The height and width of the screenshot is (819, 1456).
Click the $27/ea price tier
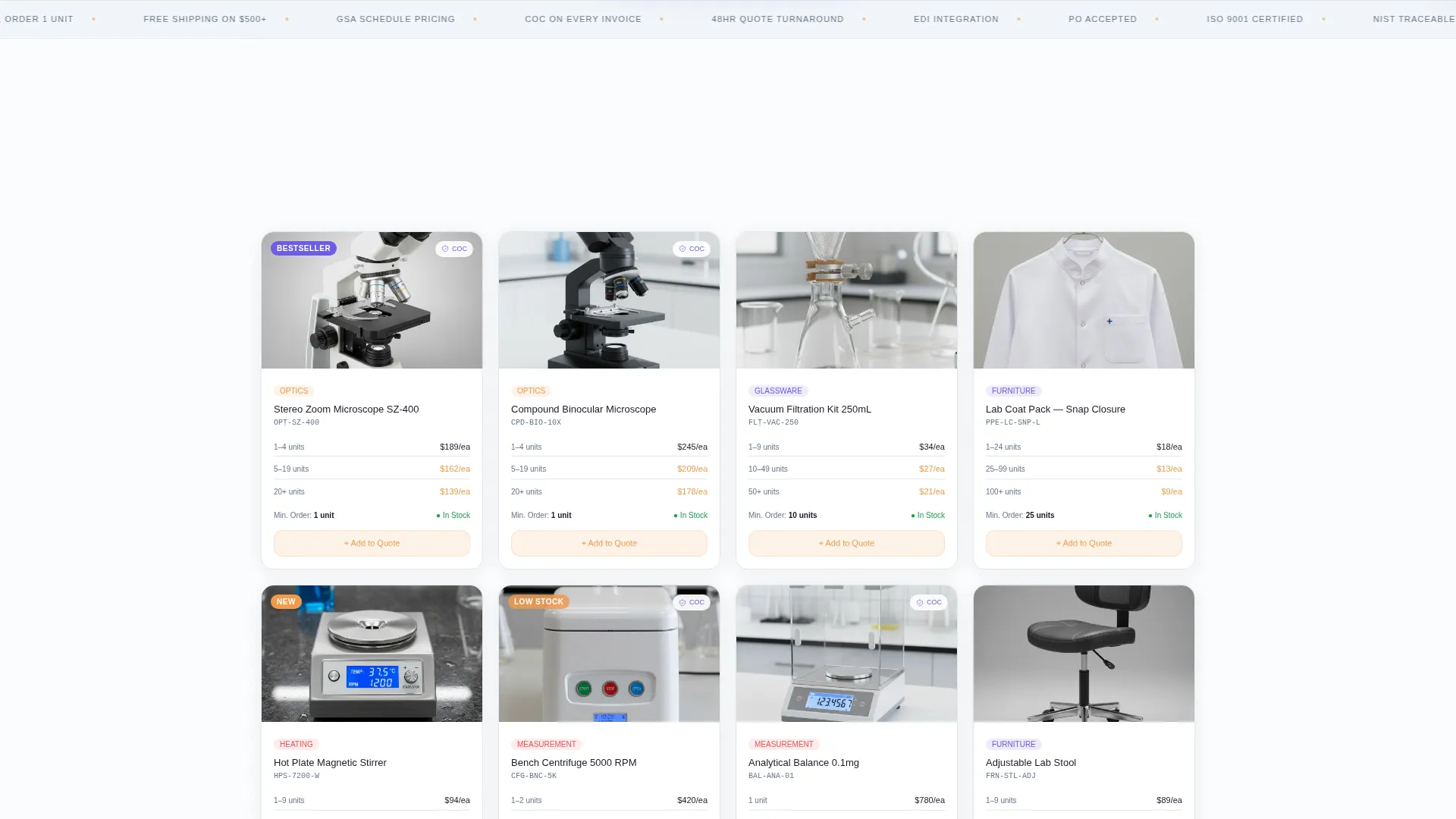(932, 469)
